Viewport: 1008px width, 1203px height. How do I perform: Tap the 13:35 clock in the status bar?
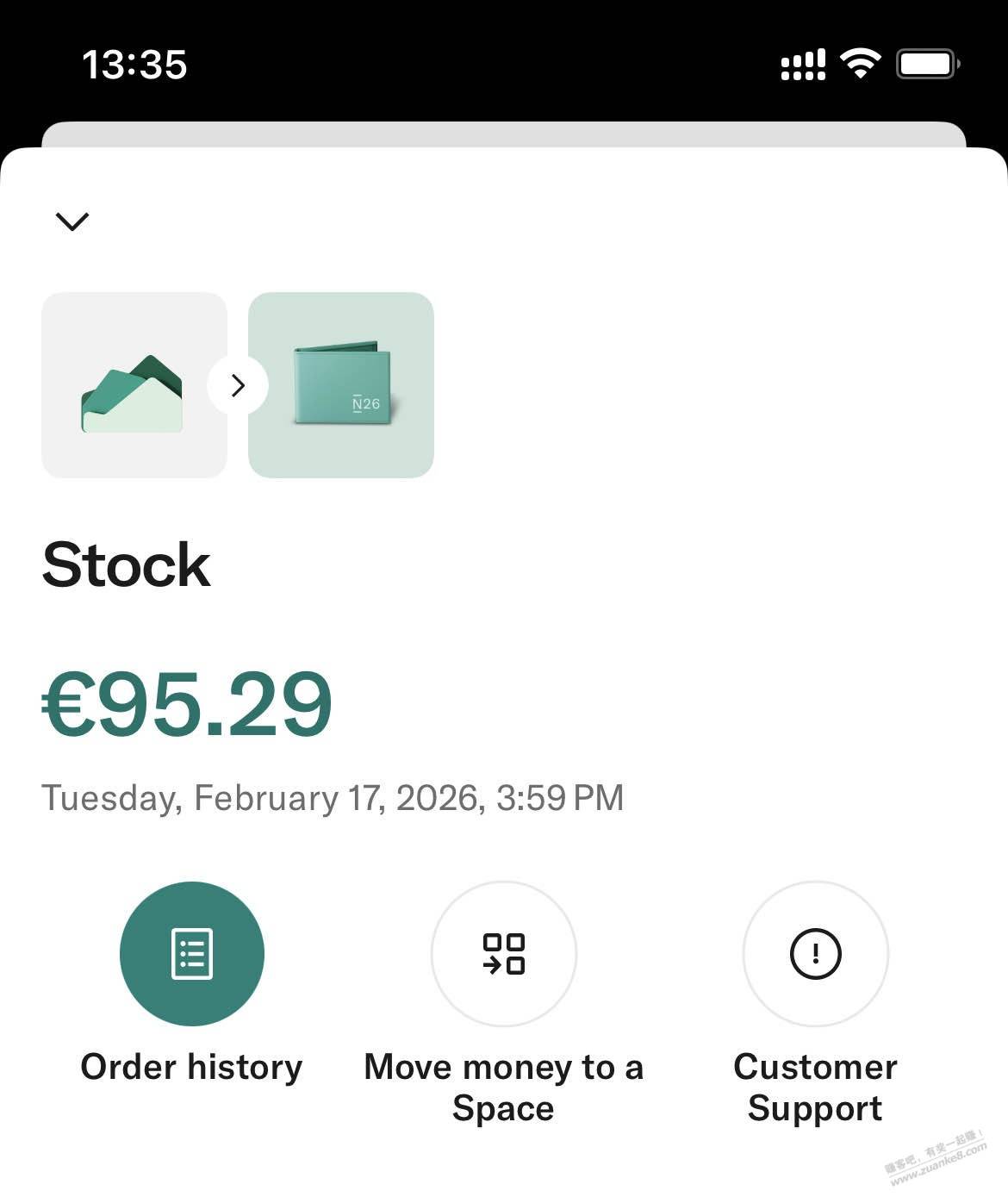134,65
